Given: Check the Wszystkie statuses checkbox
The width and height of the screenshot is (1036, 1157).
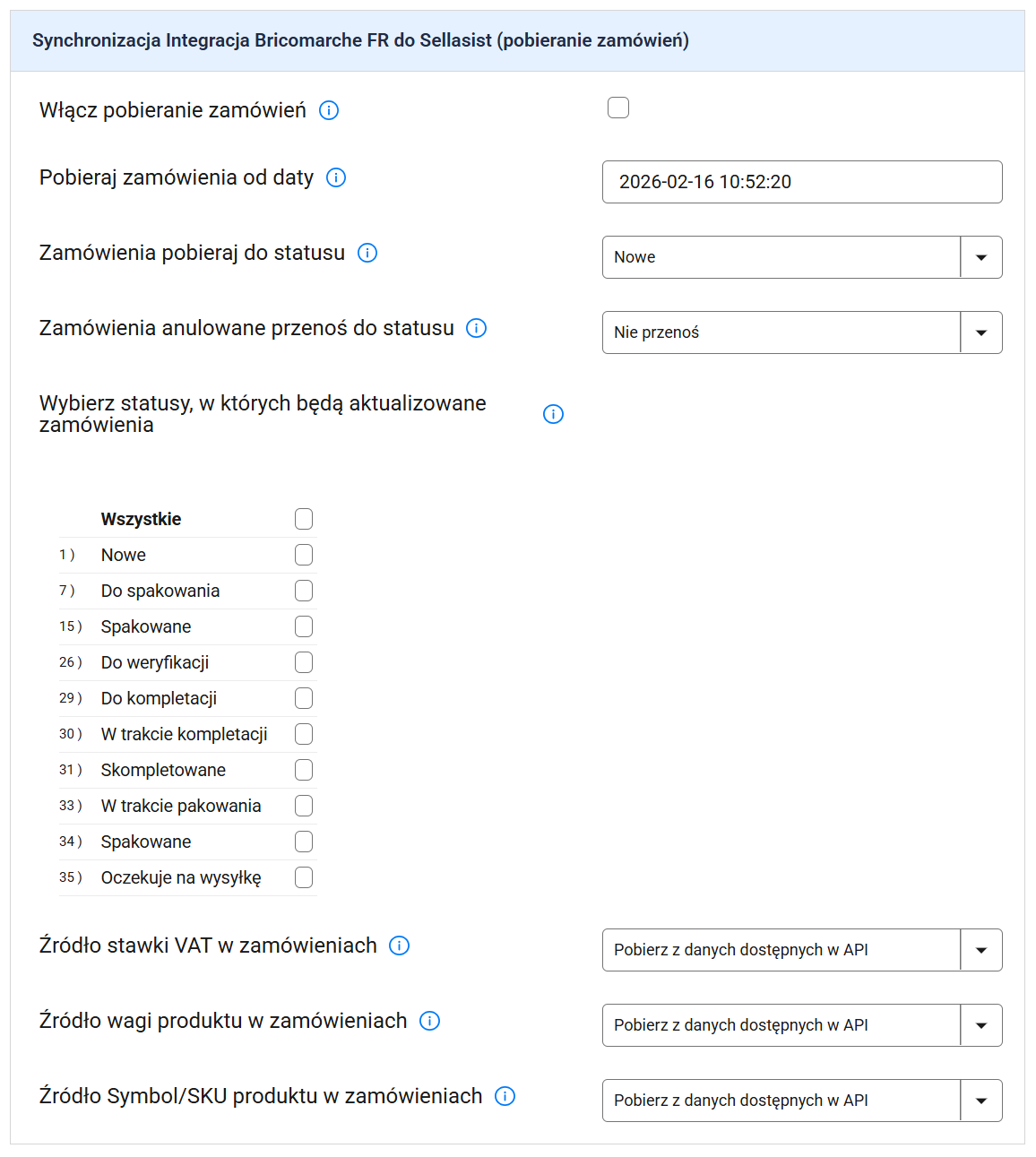Looking at the screenshot, I should click(x=304, y=519).
